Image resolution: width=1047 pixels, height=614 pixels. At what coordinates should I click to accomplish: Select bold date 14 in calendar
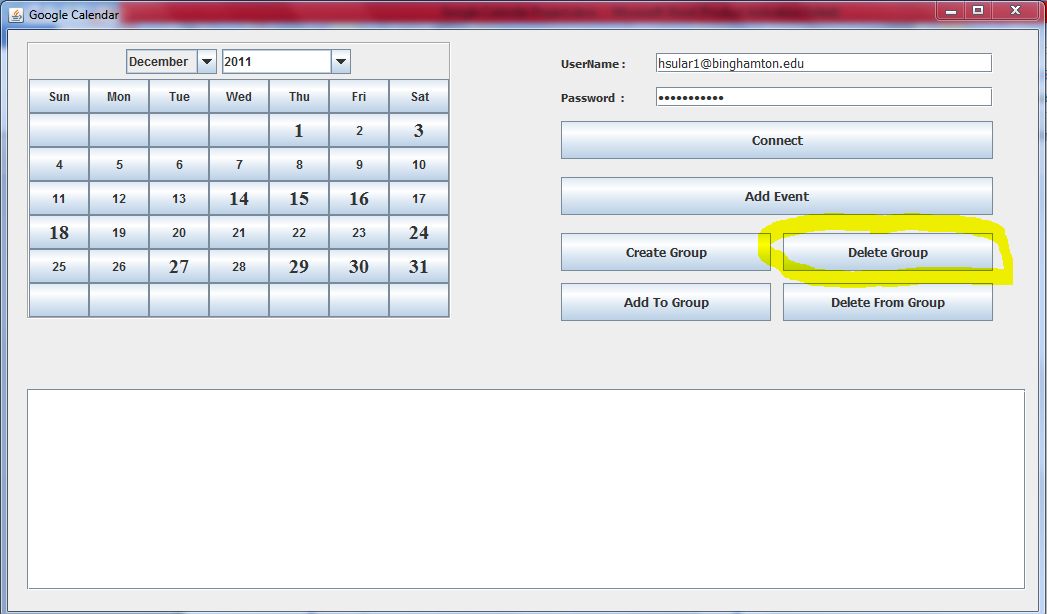pyautogui.click(x=239, y=199)
